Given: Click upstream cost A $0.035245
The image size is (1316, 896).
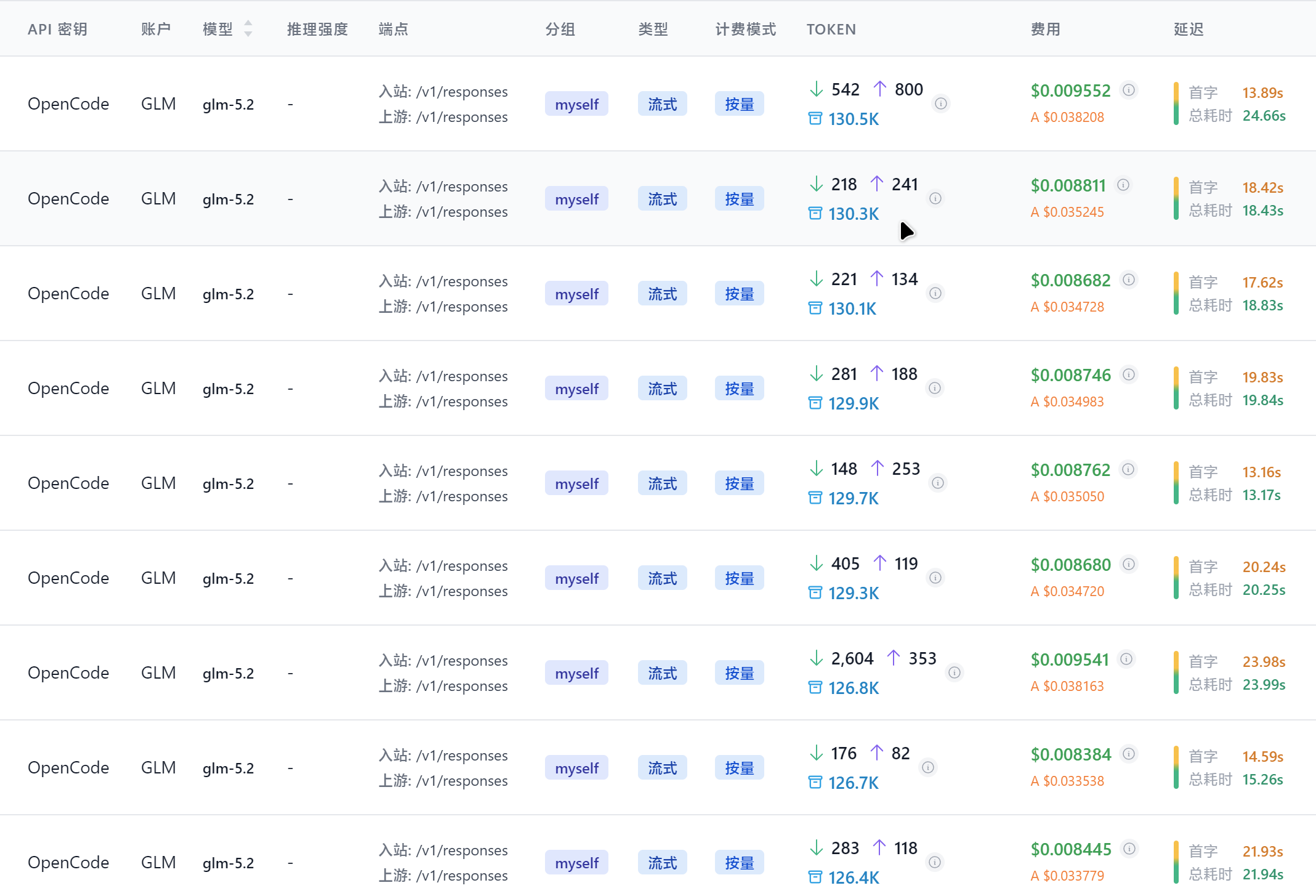Looking at the screenshot, I should (x=1067, y=212).
